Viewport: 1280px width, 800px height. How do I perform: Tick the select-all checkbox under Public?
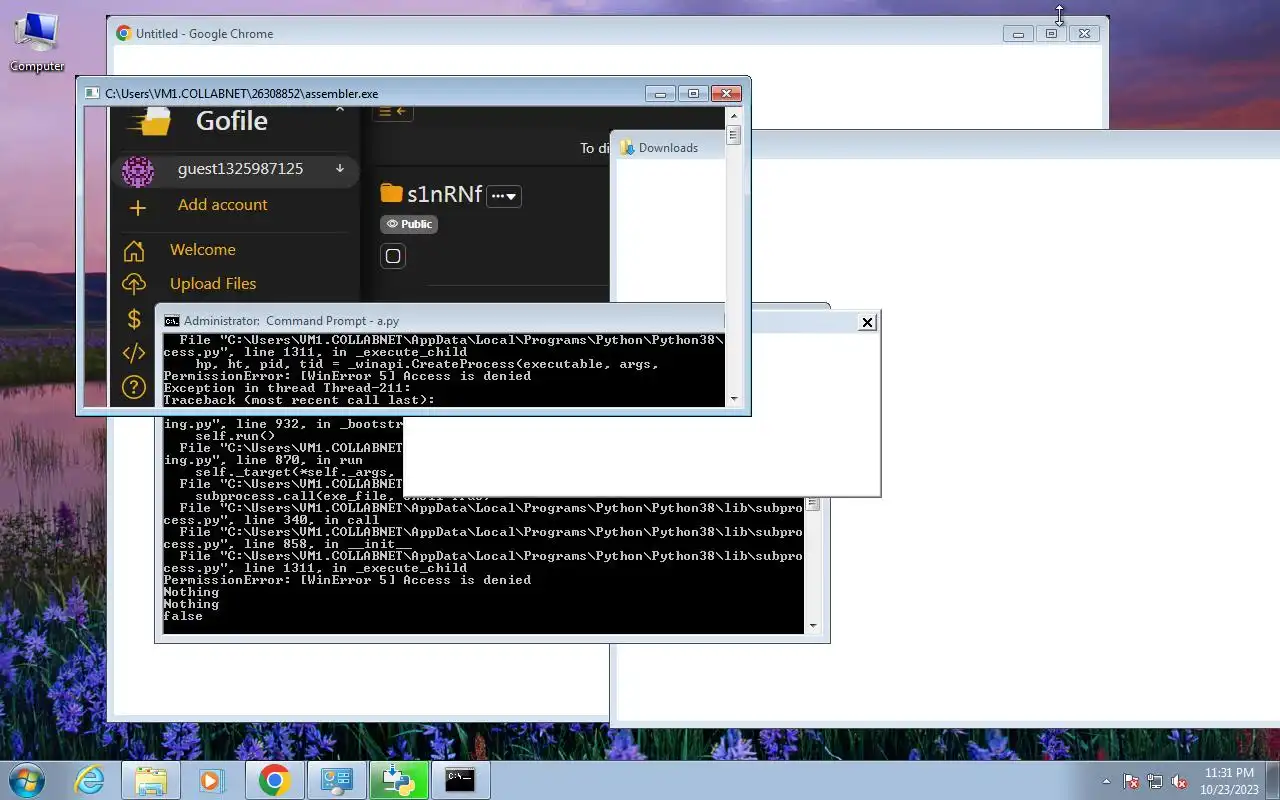point(393,256)
